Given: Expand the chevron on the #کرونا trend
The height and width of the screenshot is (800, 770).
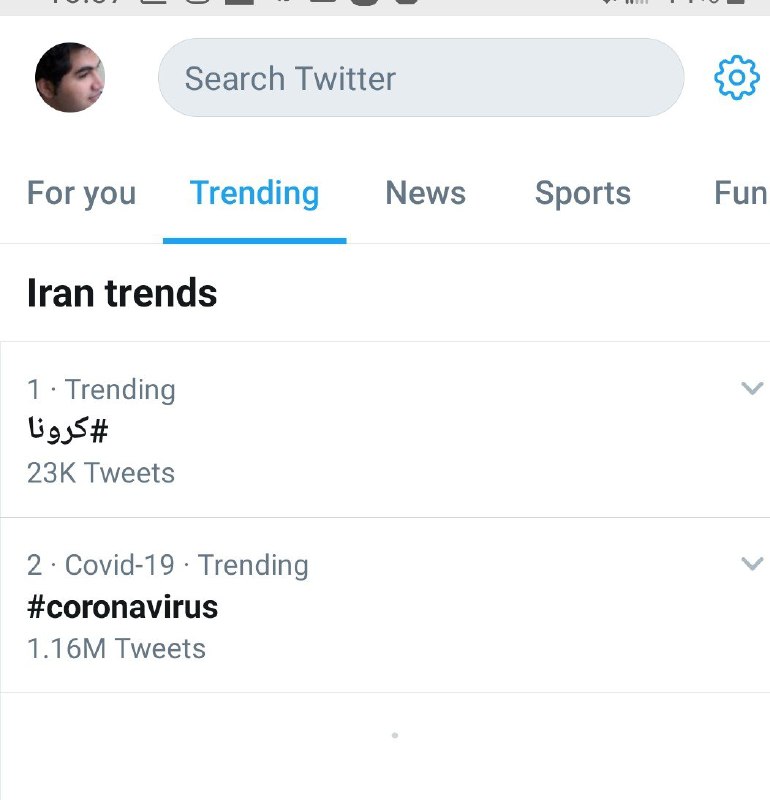Looking at the screenshot, I should [751, 388].
